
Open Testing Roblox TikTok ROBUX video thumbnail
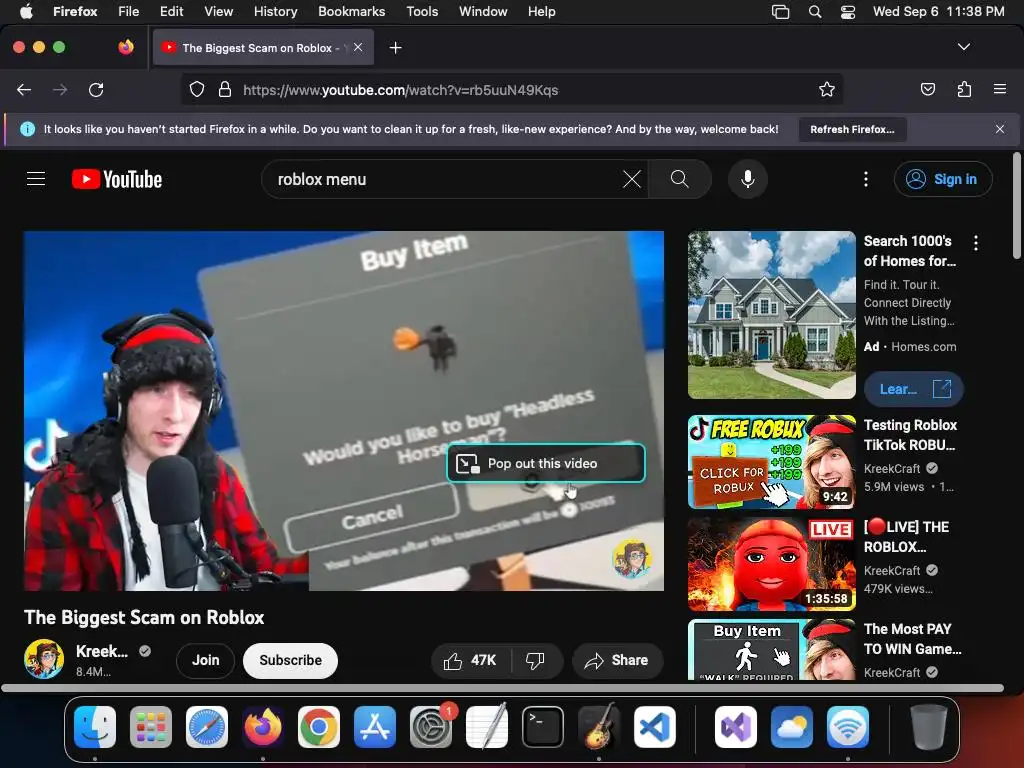coord(771,462)
